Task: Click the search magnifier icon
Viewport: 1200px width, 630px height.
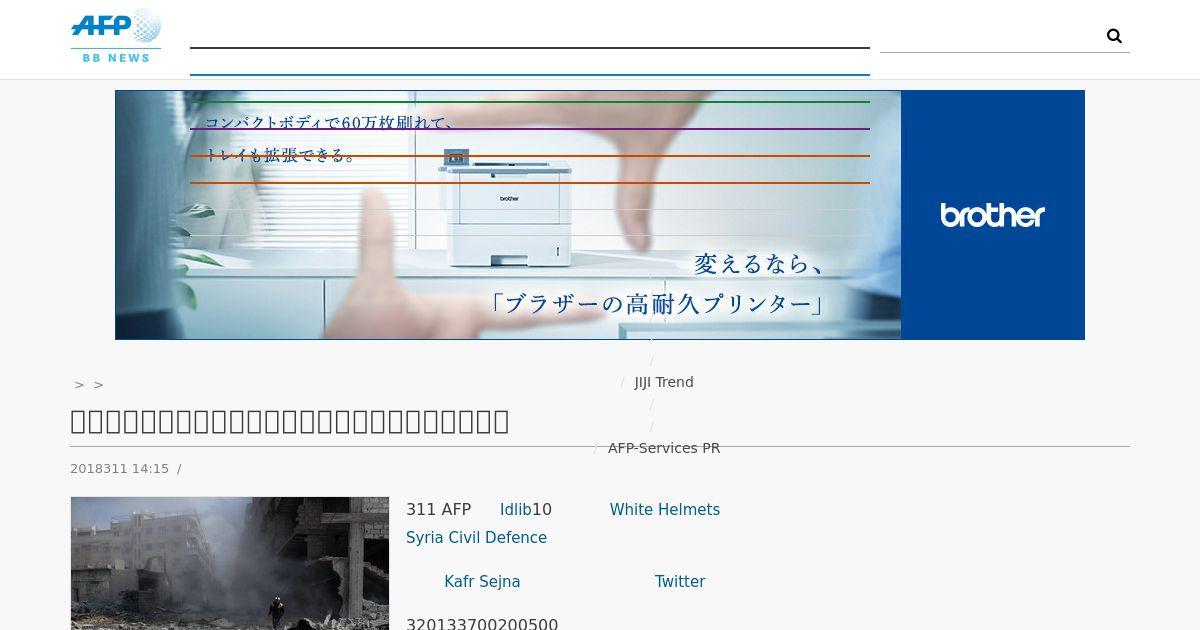Action: tap(1114, 36)
